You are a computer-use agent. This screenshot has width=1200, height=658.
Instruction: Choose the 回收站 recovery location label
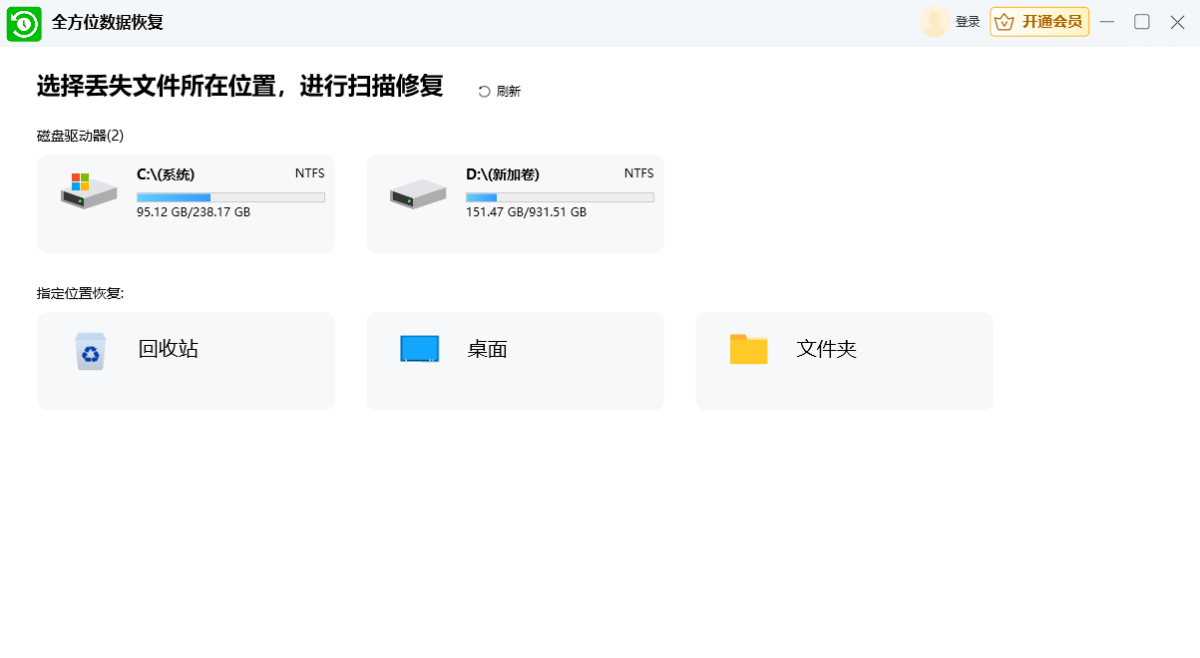point(168,349)
